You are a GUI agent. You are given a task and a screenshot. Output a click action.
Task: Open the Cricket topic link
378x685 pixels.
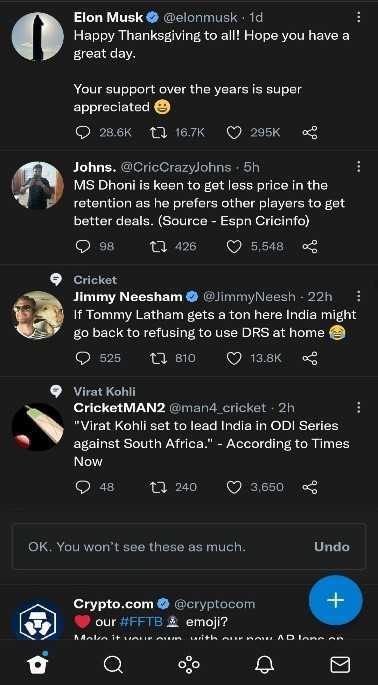click(95, 280)
